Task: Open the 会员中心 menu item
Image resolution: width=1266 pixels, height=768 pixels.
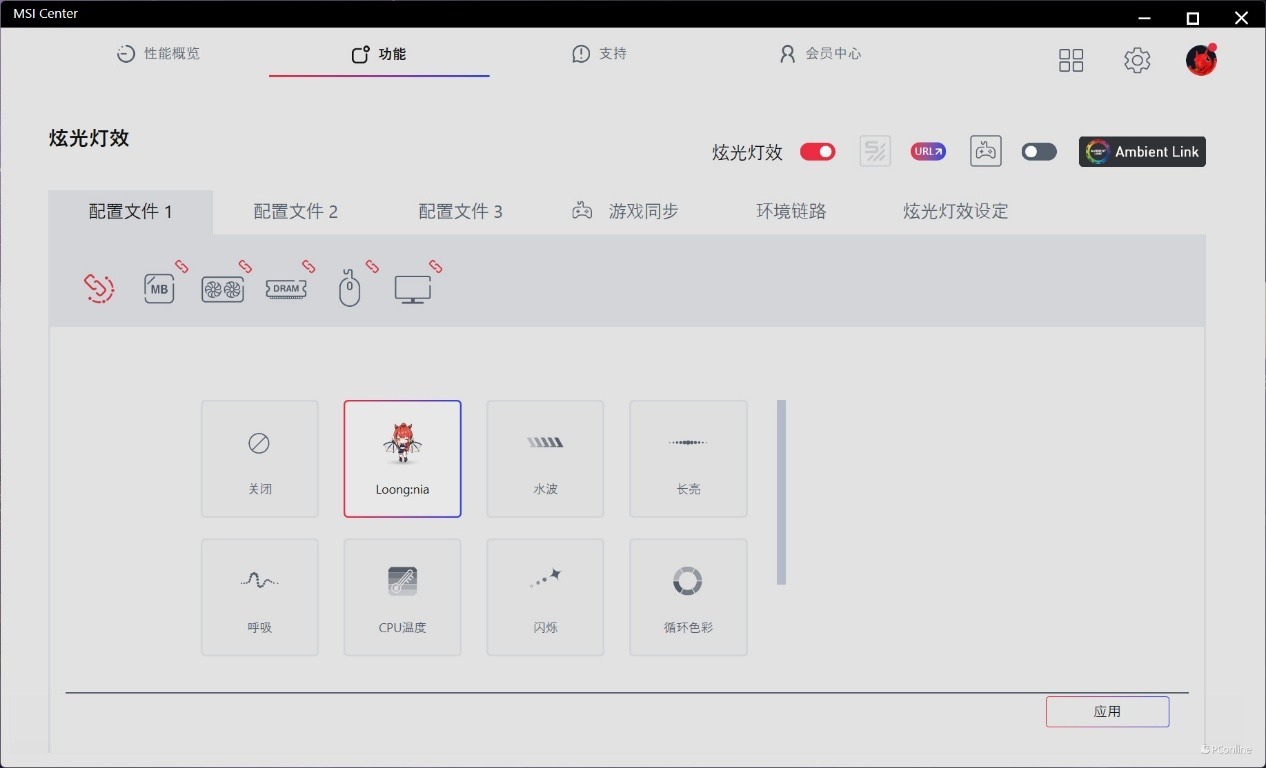Action: pos(820,54)
